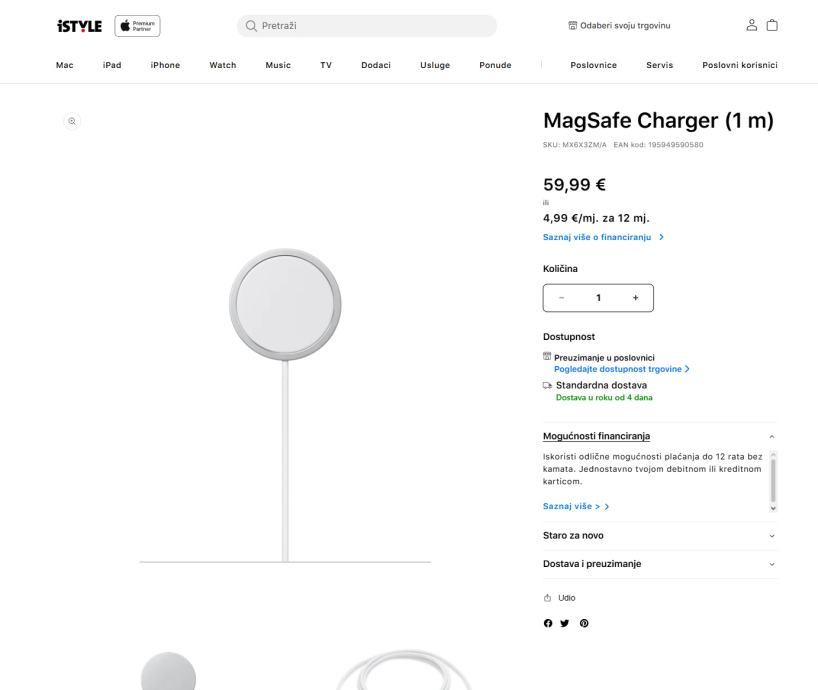The image size is (818, 690).
Task: Click the image zoom magnifier icon
Action: click(71, 121)
